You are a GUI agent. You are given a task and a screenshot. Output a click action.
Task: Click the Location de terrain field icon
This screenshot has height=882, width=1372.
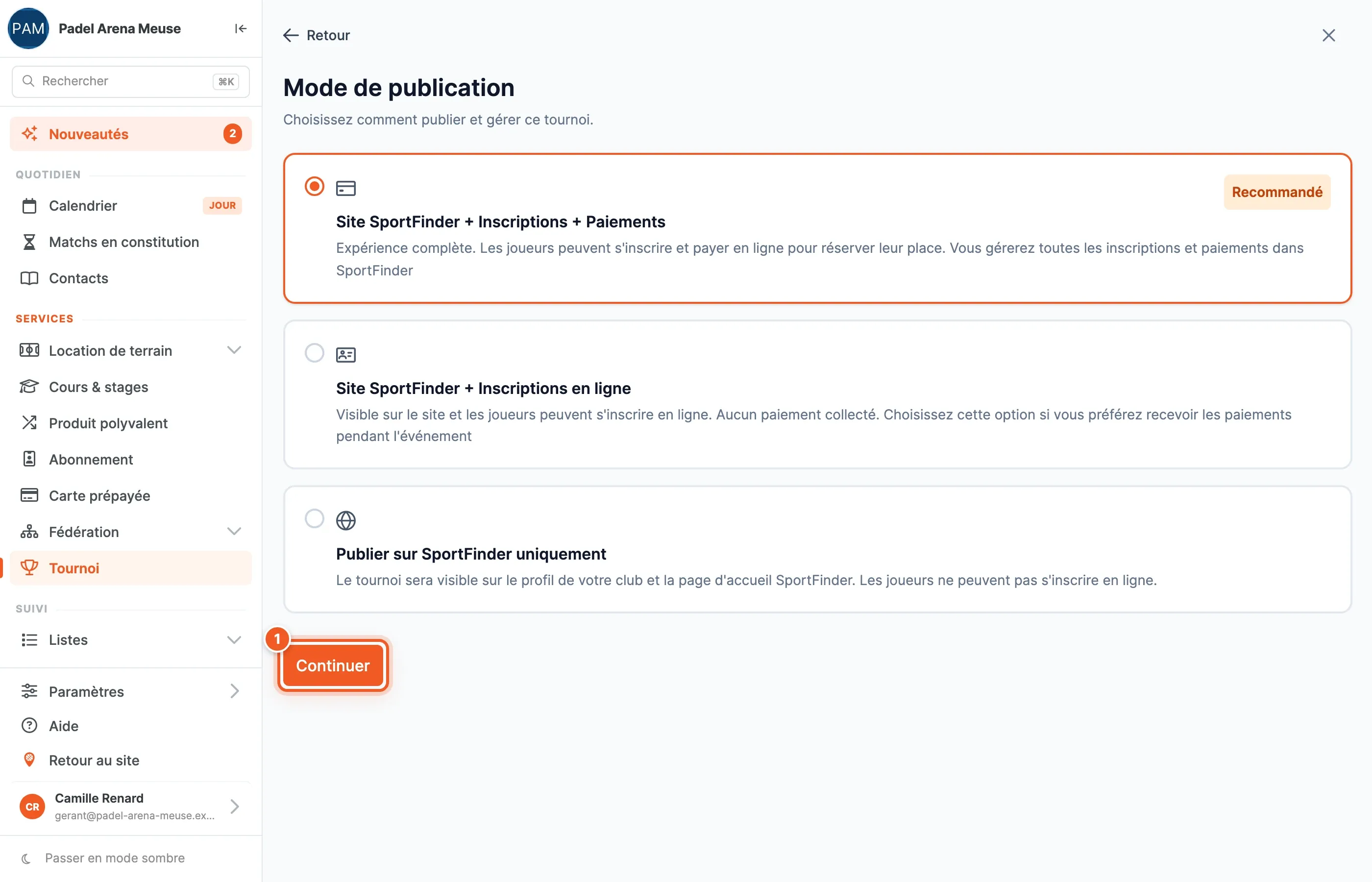[x=29, y=350]
